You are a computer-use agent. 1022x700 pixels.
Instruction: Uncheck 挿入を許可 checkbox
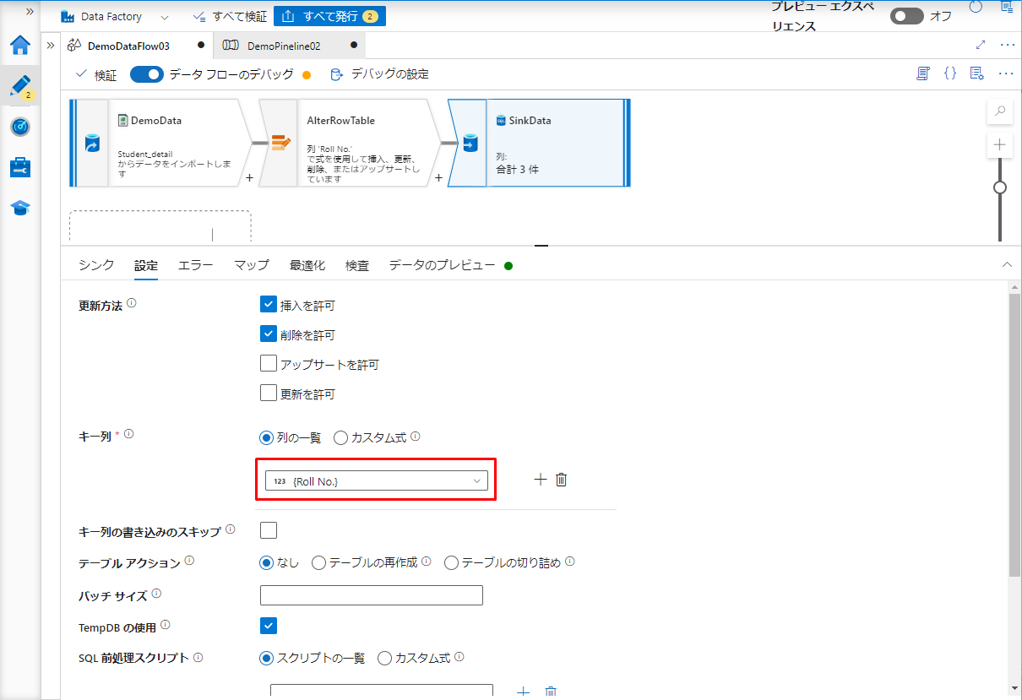tap(269, 304)
